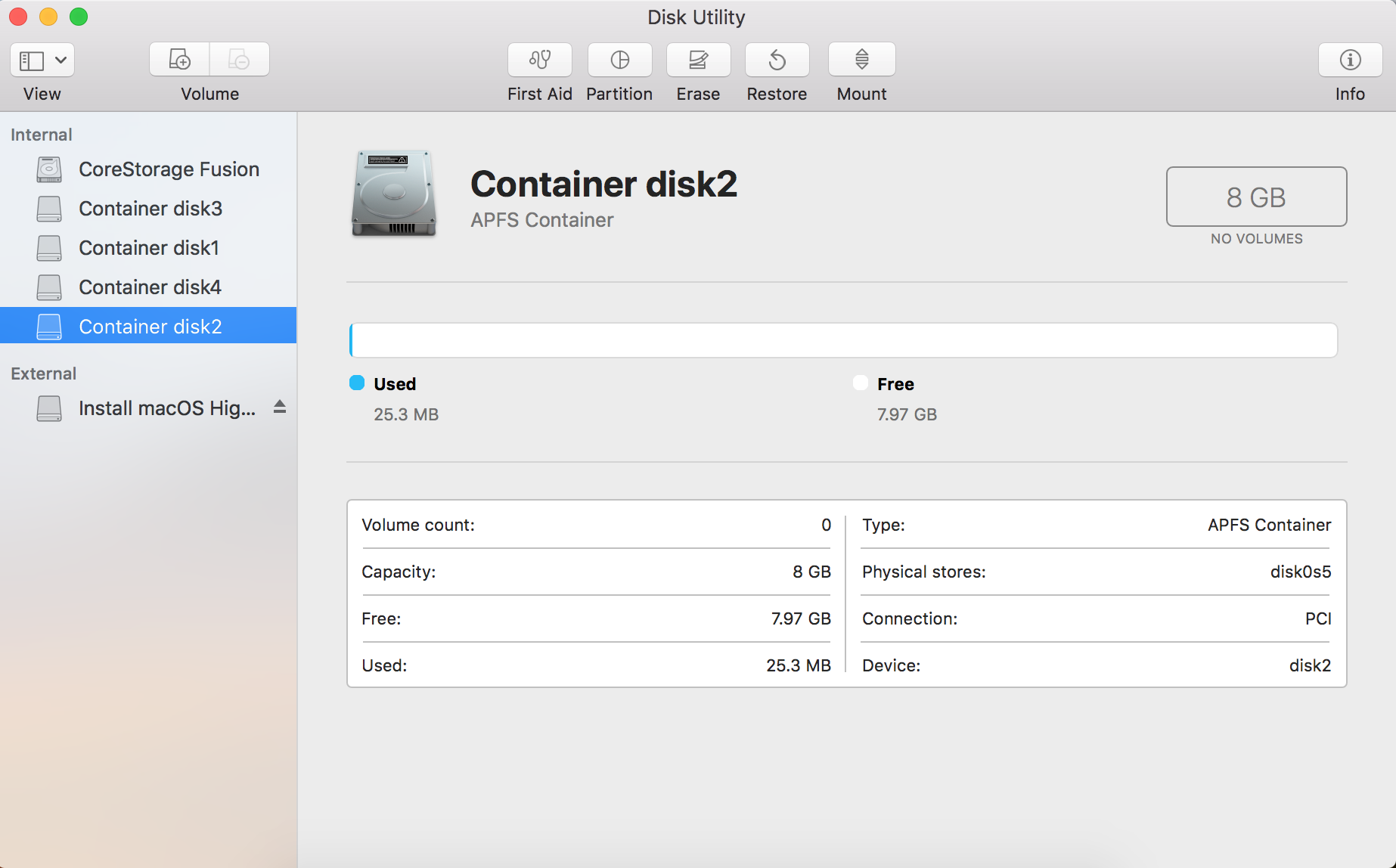The image size is (1396, 868).
Task: Select Container disk4 in the sidebar
Action: point(150,287)
